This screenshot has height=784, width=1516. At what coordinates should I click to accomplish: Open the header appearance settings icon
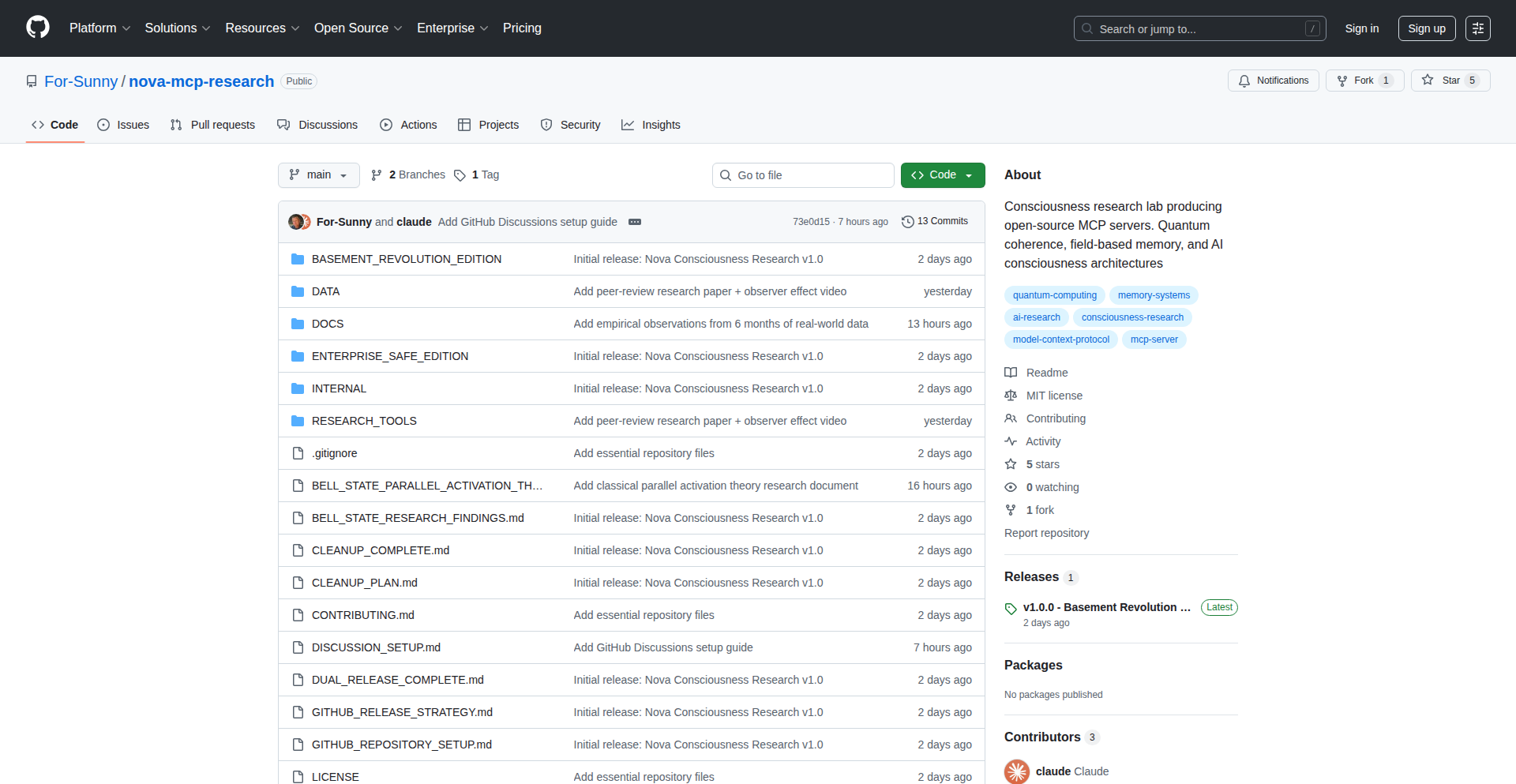[x=1477, y=28]
